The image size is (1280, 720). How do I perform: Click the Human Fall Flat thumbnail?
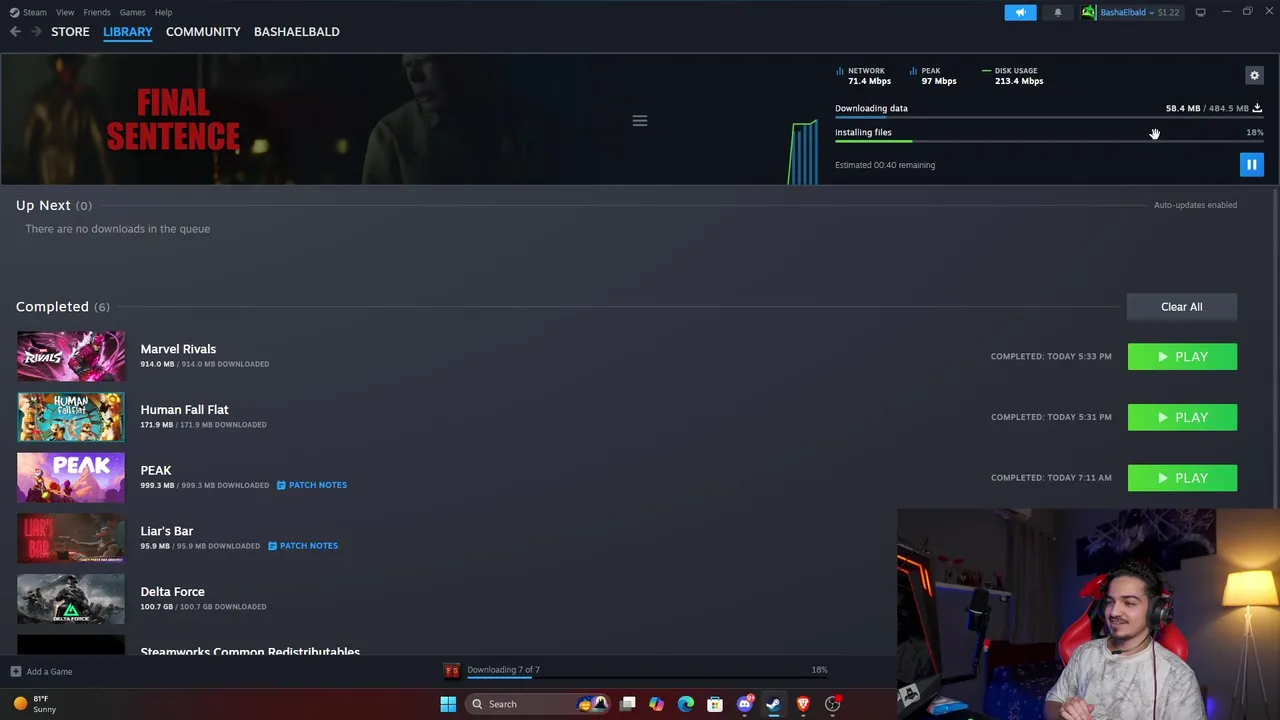[71, 417]
